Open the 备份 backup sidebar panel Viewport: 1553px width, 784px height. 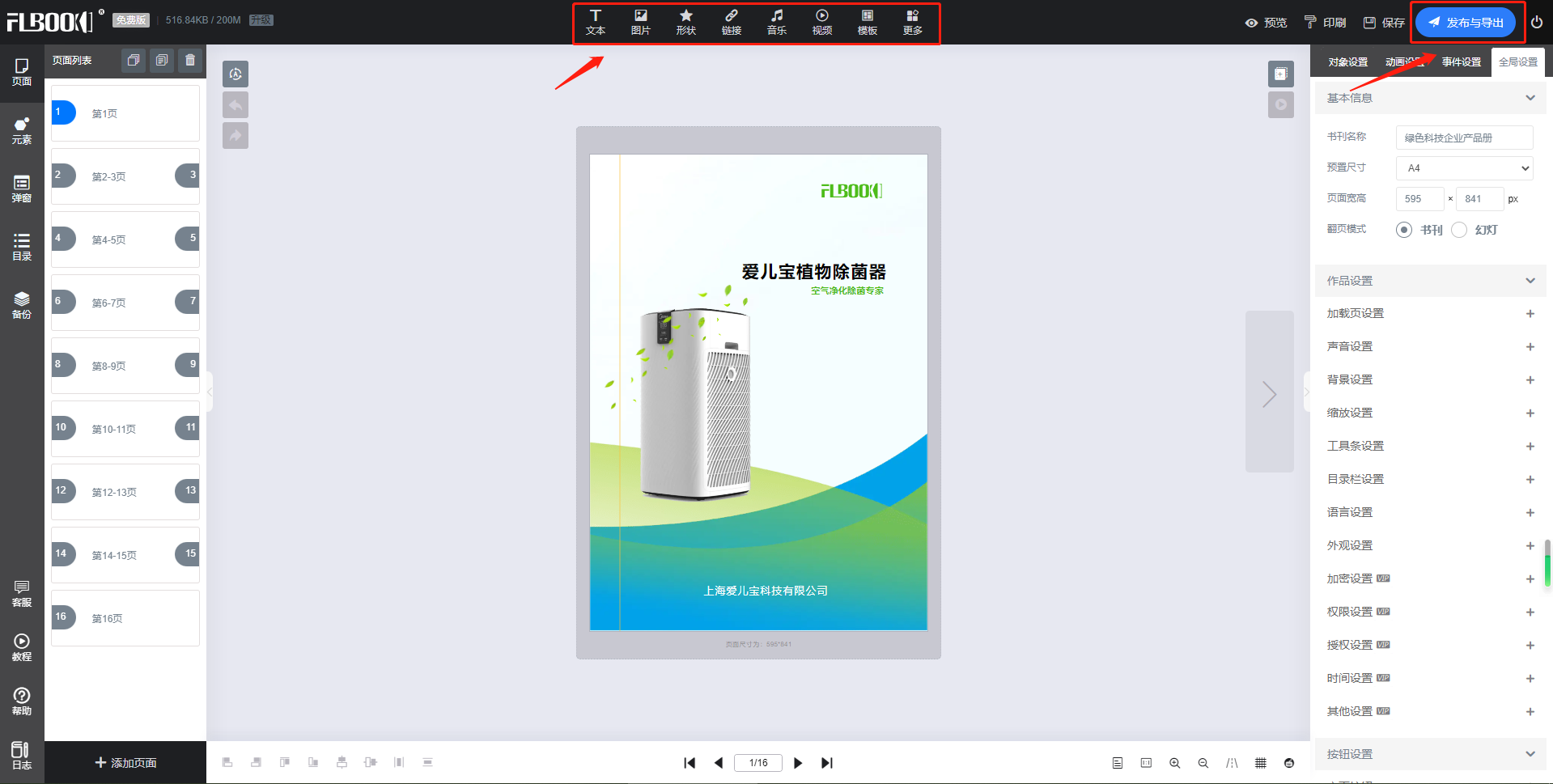point(22,306)
